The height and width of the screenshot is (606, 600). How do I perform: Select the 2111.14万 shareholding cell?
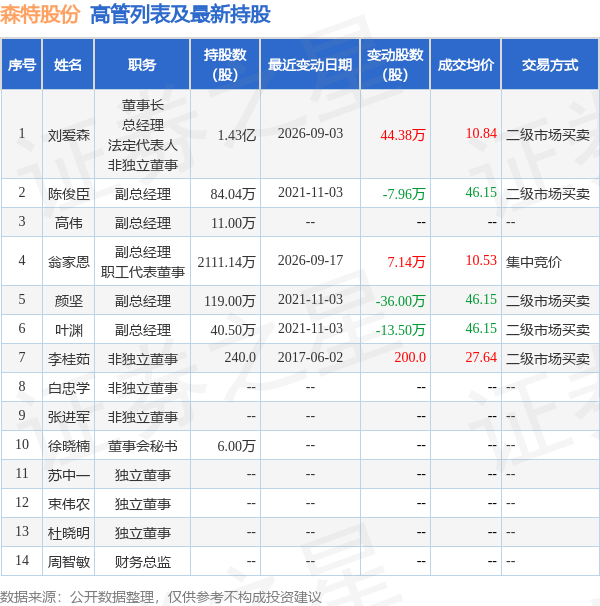(x=227, y=262)
